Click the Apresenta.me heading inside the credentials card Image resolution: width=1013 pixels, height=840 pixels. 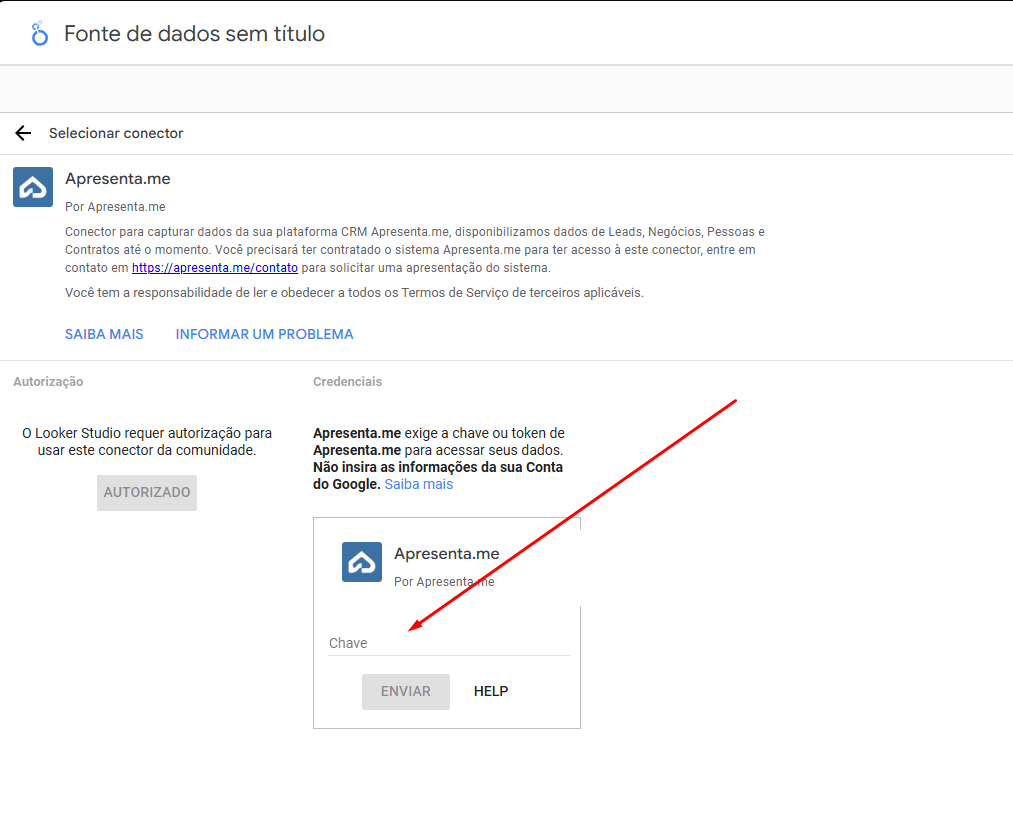(446, 554)
